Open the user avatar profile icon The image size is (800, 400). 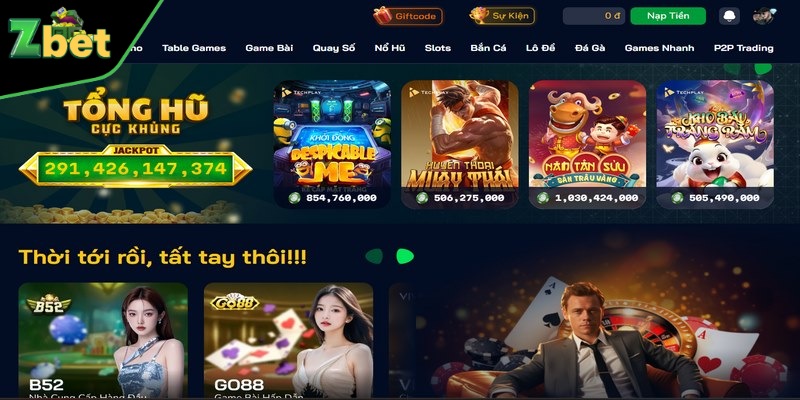tap(763, 16)
